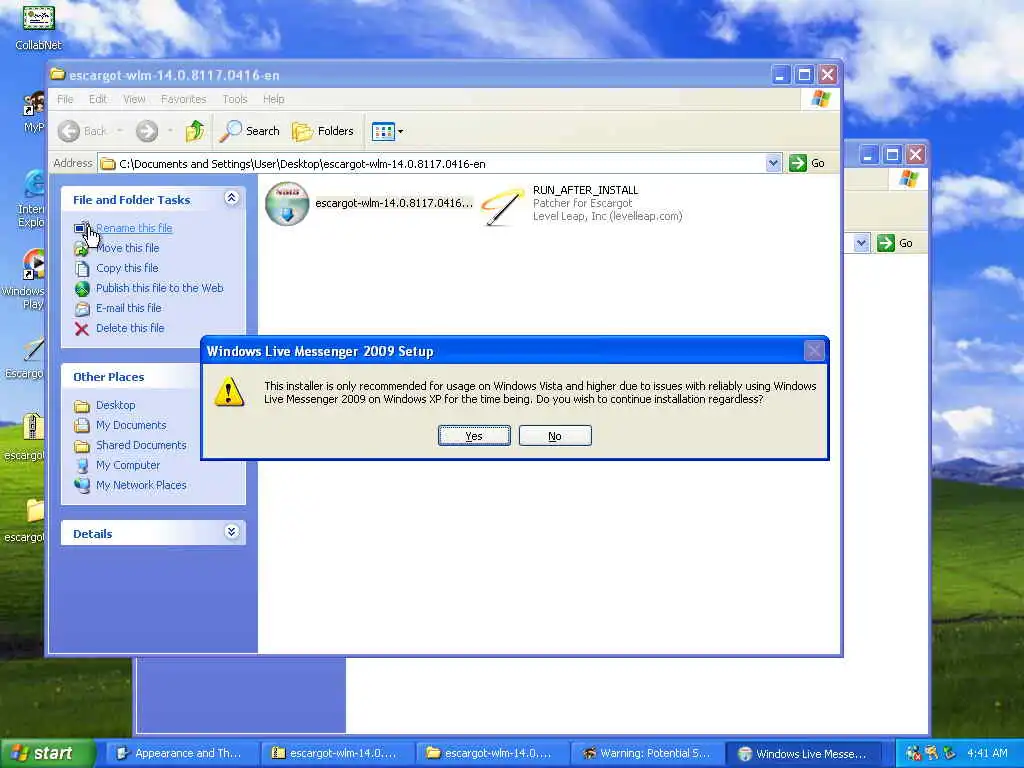The width and height of the screenshot is (1024, 768).
Task: Click the My Network Places icon
Action: click(x=82, y=485)
